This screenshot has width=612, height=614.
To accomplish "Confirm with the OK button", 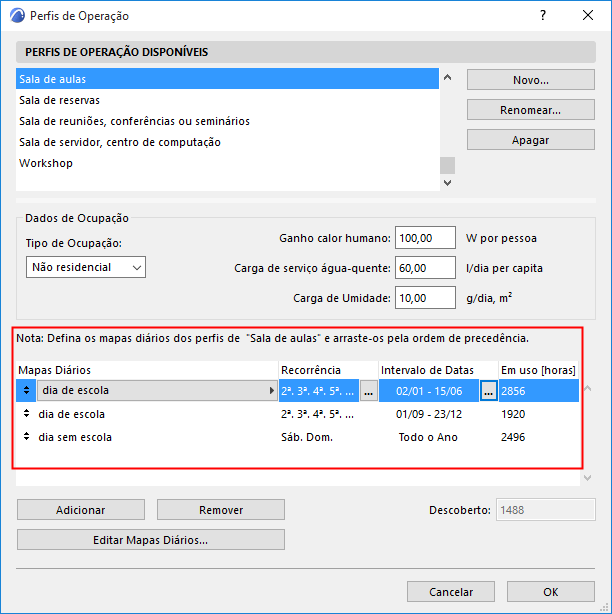I will 551,591.
